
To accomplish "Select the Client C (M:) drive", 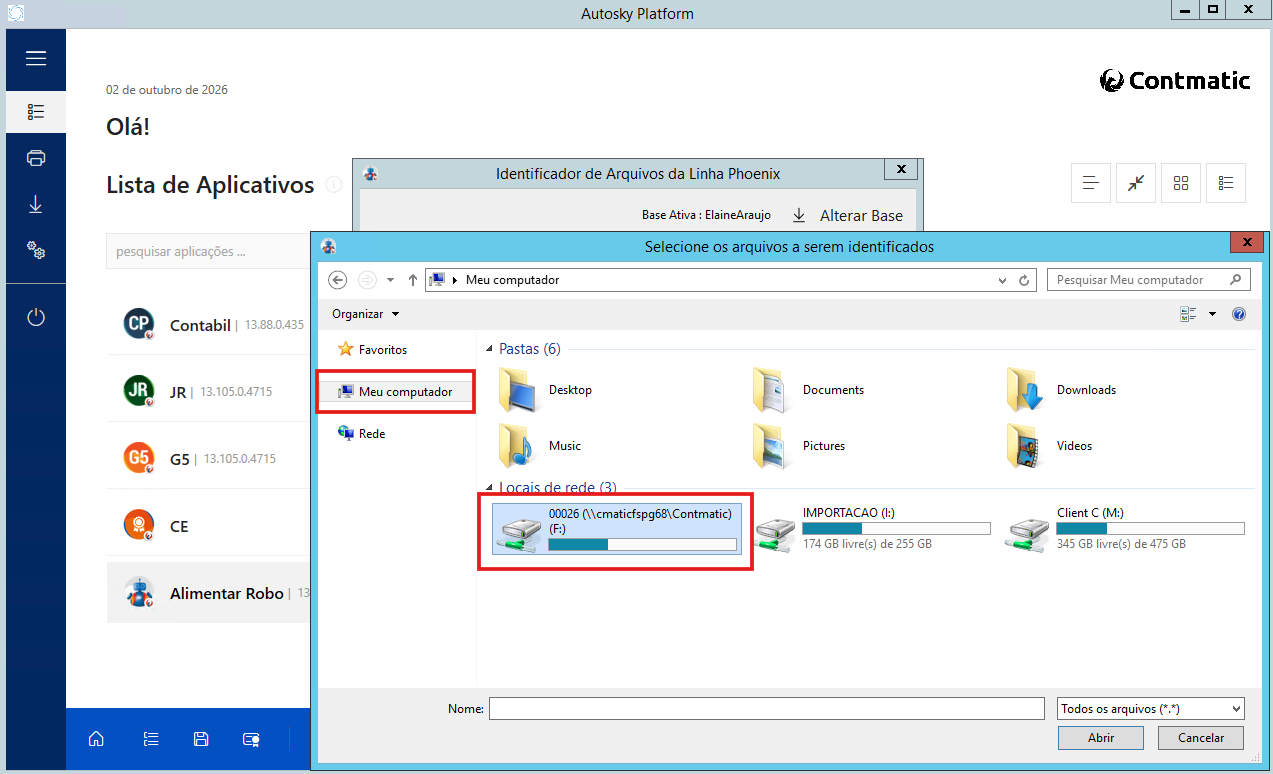I will [1126, 529].
